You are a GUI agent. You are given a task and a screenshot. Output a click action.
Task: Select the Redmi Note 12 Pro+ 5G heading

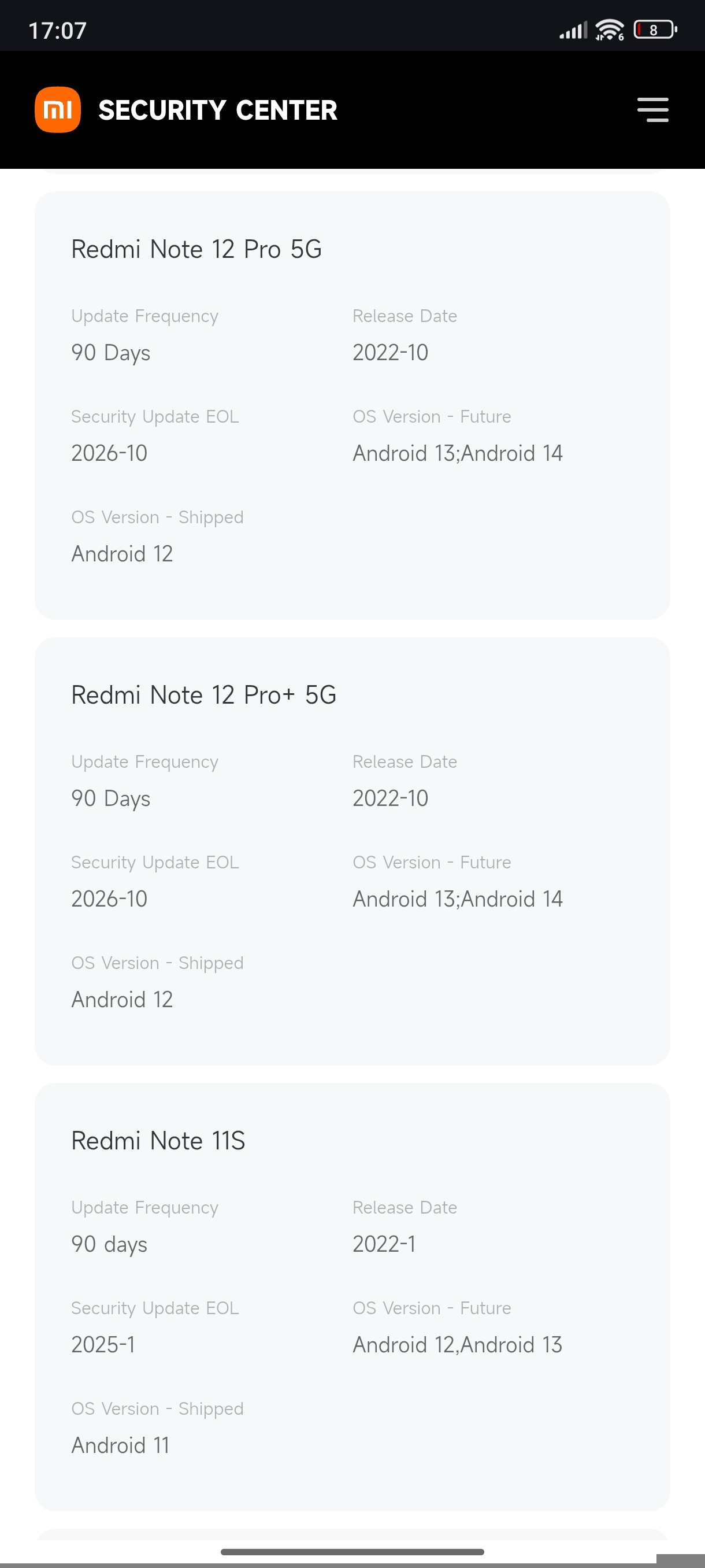(x=203, y=694)
